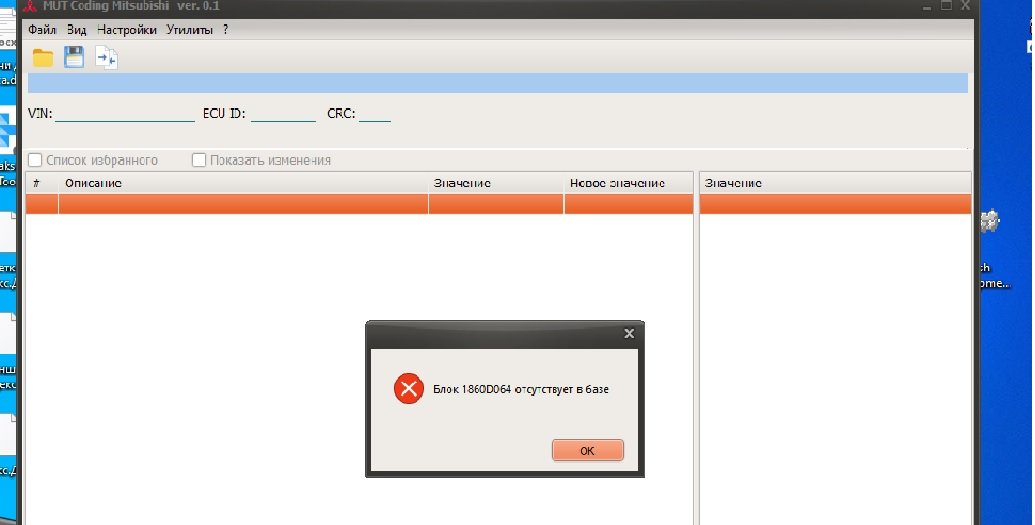Viewport: 1035px width, 525px height.
Task: Click the ECU ID input field
Action: (x=283, y=113)
